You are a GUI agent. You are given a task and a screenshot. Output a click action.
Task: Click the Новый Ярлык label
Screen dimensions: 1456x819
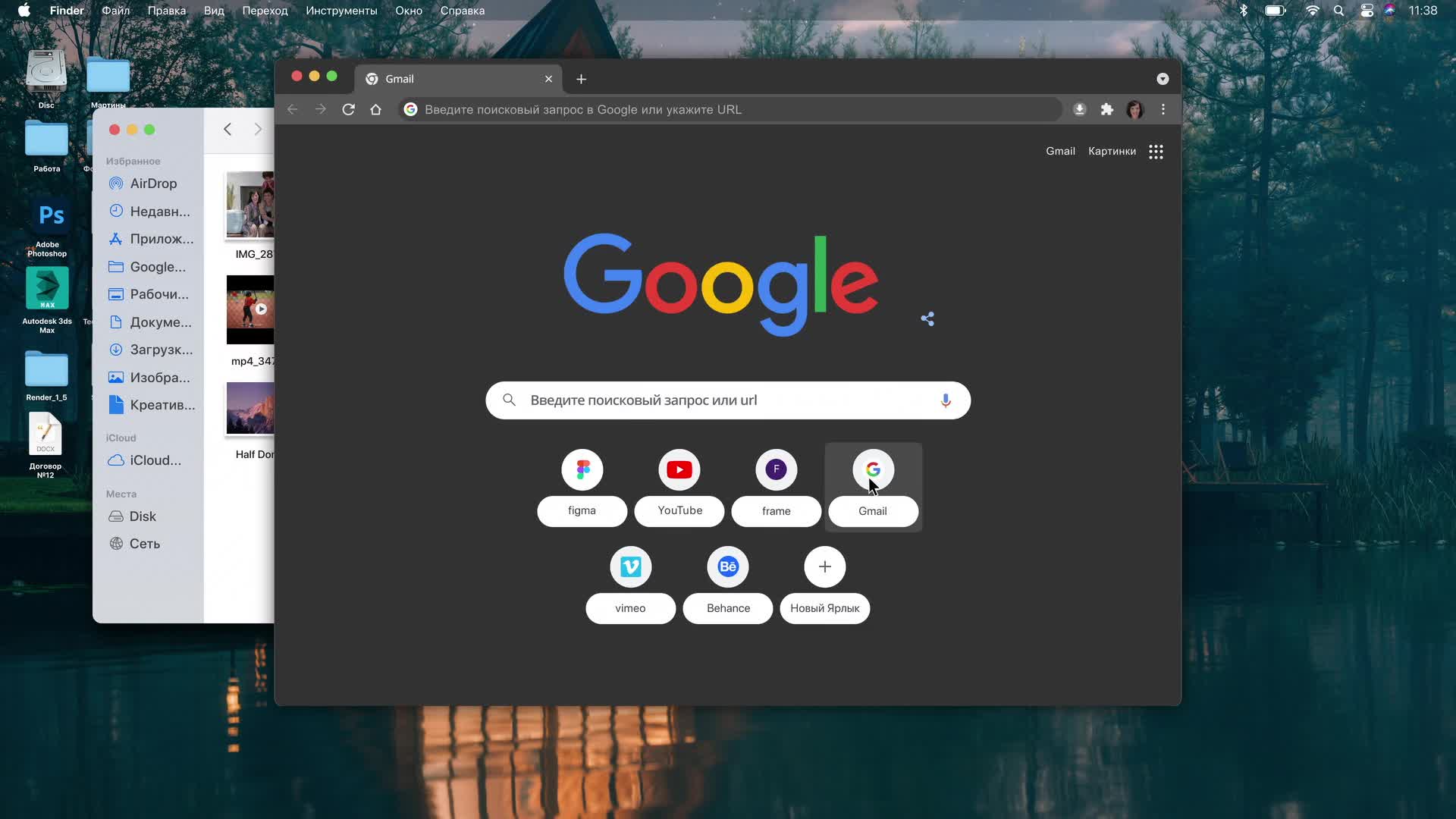point(824,608)
